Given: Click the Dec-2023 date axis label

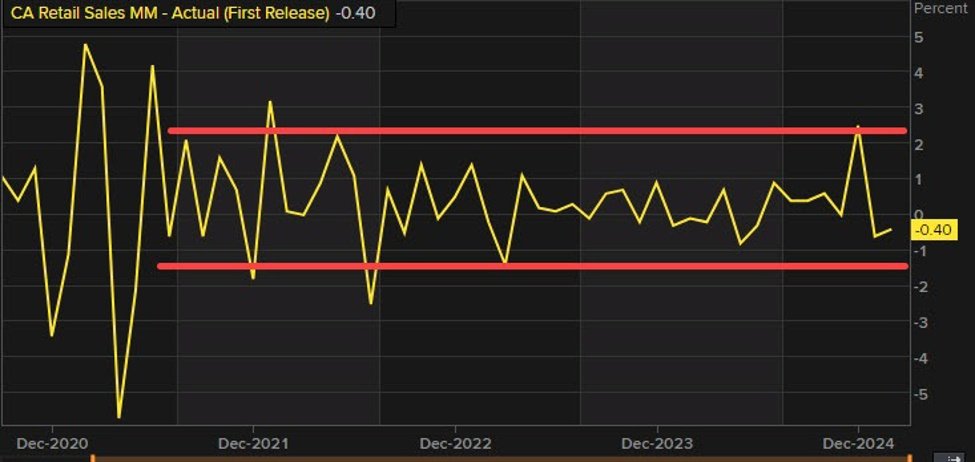Looking at the screenshot, I should coord(655,442).
